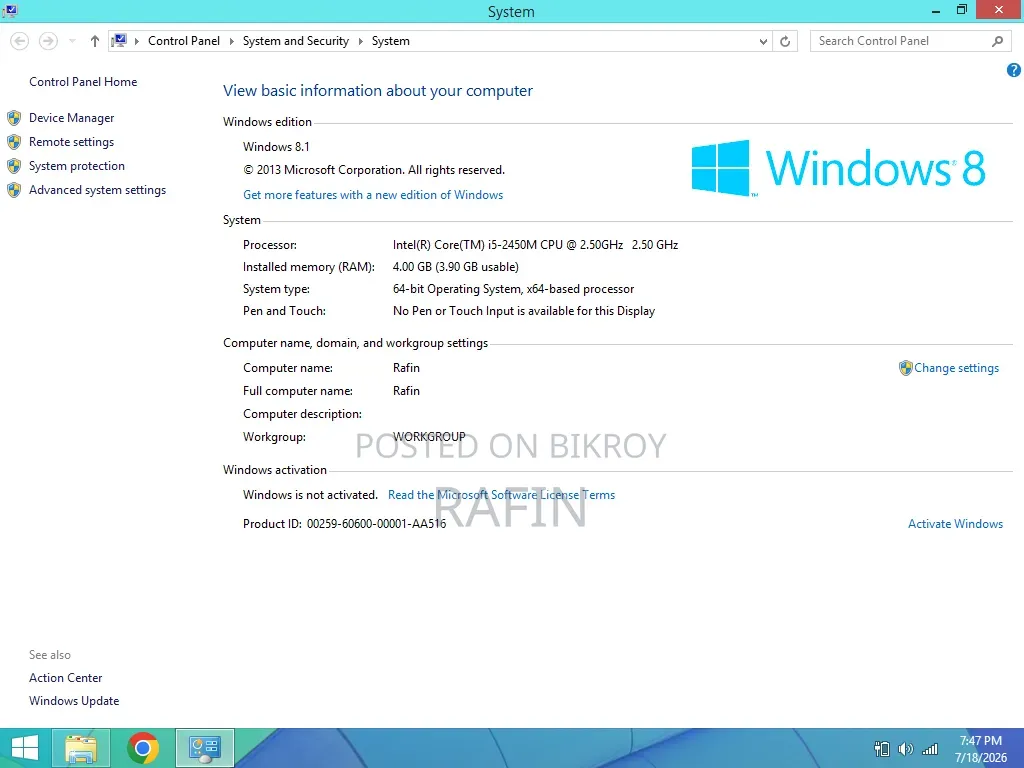Launch Google Chrome from the taskbar

click(143, 748)
